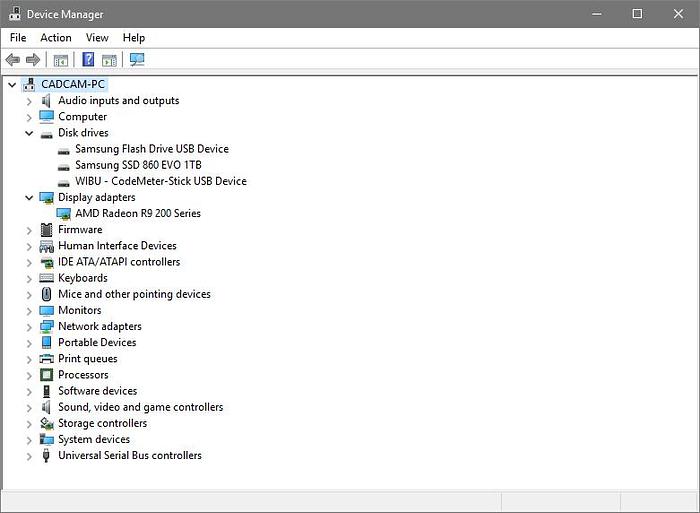Expand Sound, video and game controllers
This screenshot has width=700, height=513.
click(x=29, y=407)
